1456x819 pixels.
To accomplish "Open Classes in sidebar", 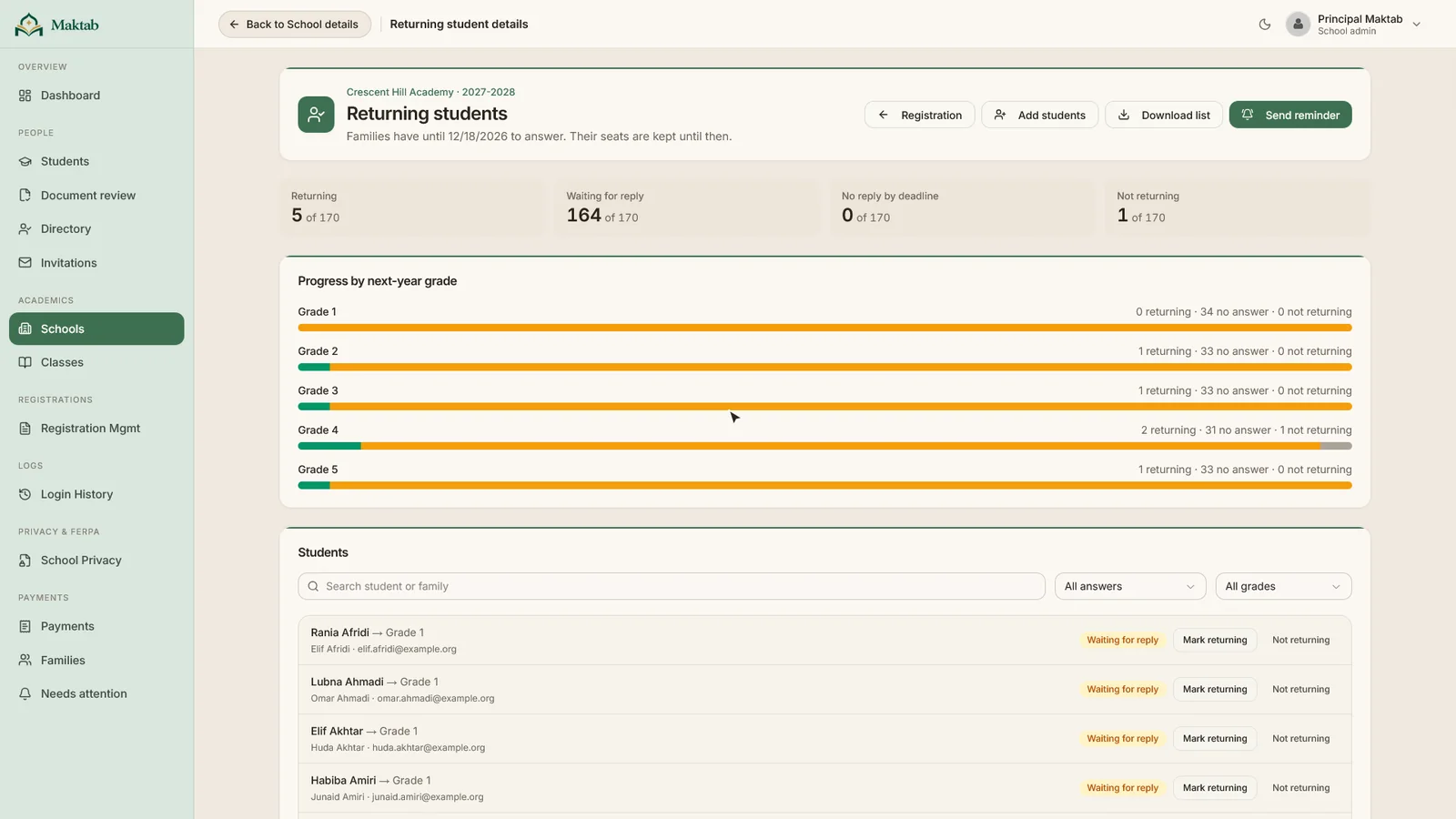I will [96, 362].
